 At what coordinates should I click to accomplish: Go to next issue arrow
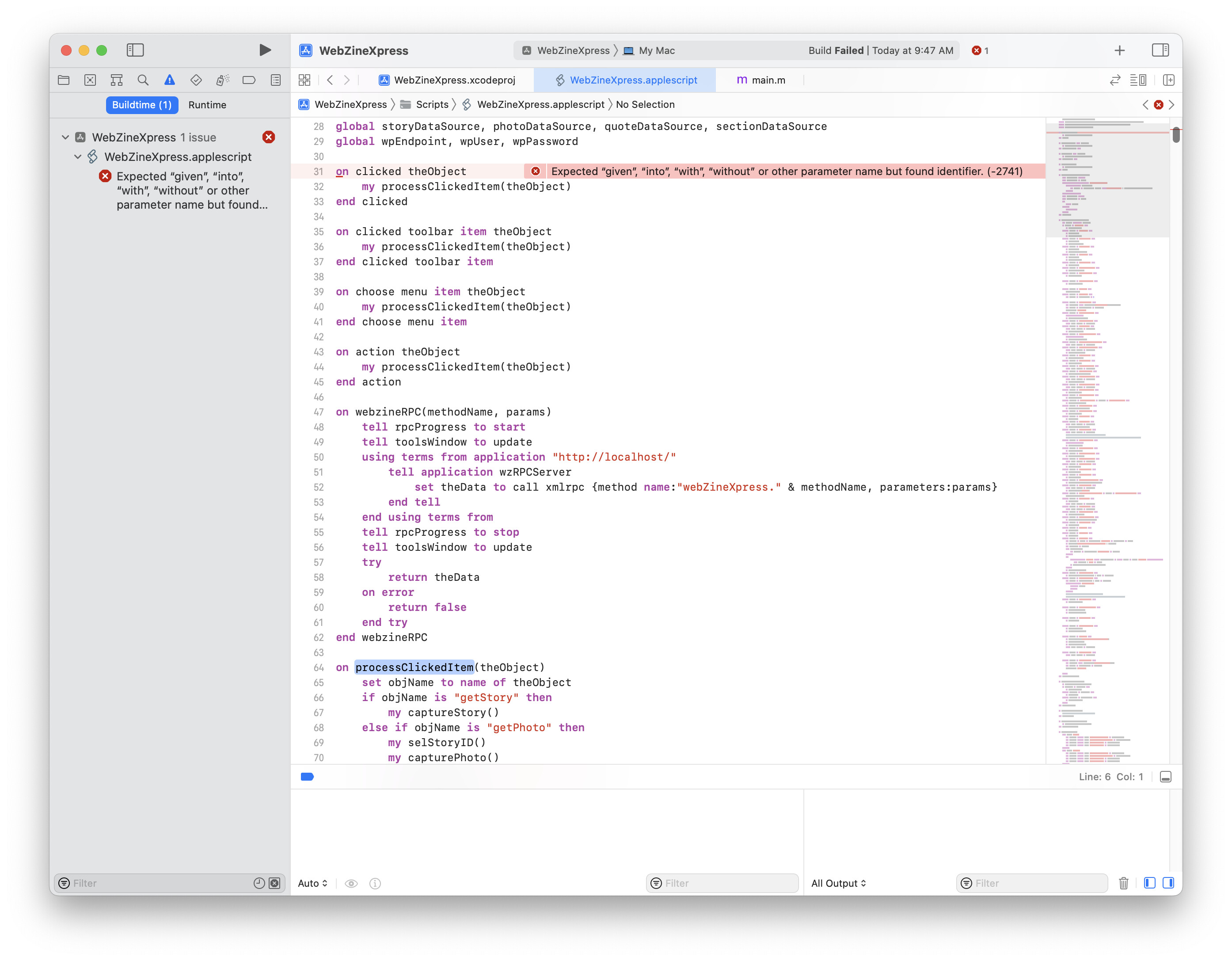(1171, 104)
